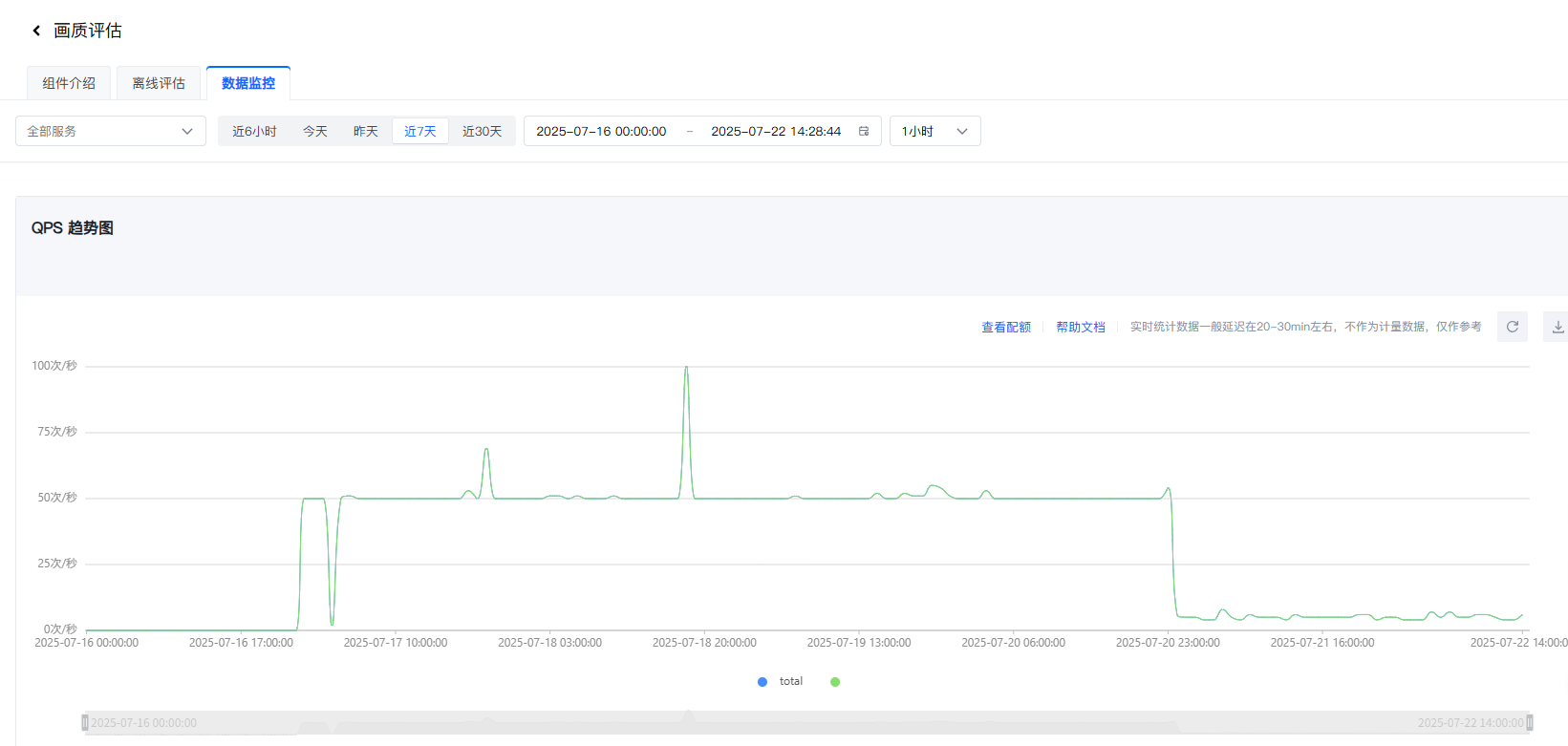
Task: Select the 昨天 time range
Action: coord(366,131)
